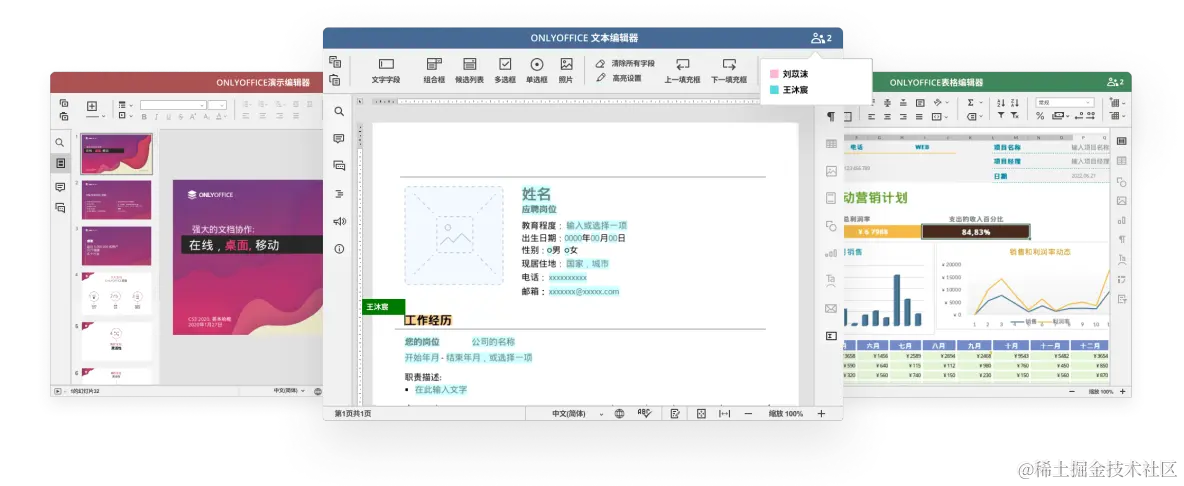Open feedback megaphone icon in document editor

[339, 221]
